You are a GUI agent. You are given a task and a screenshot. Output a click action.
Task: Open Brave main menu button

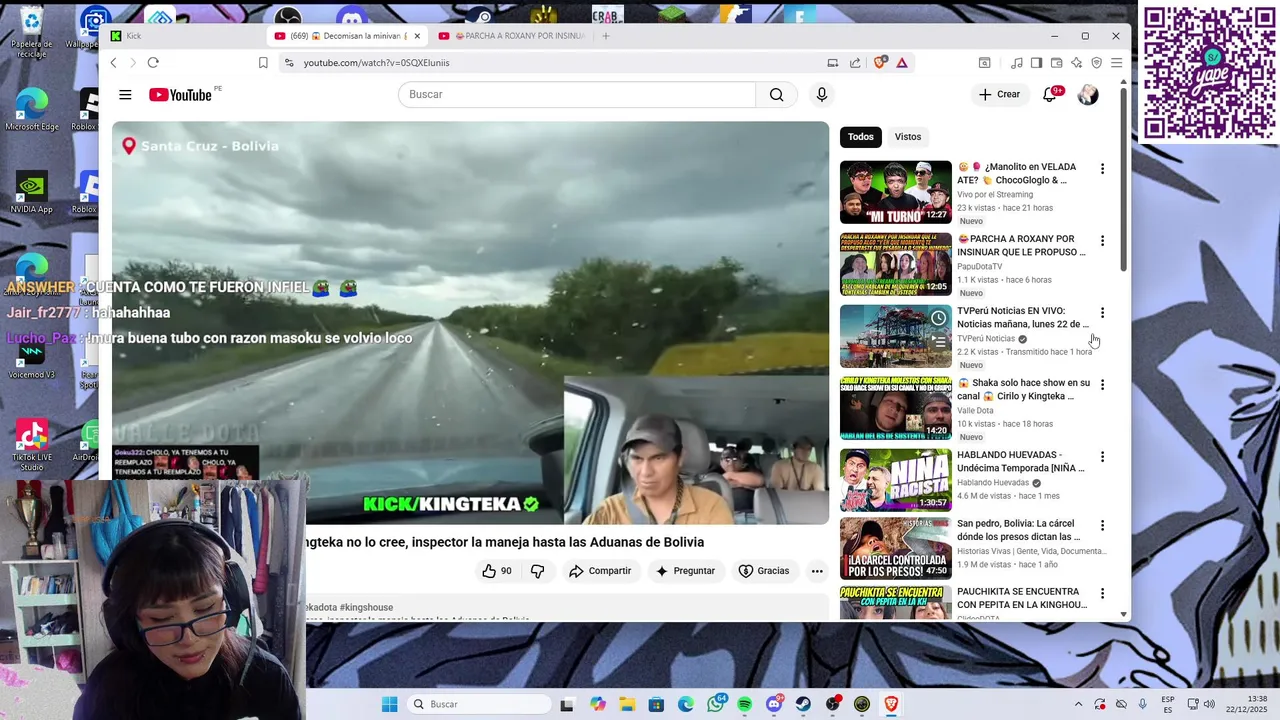pyautogui.click(x=1116, y=63)
